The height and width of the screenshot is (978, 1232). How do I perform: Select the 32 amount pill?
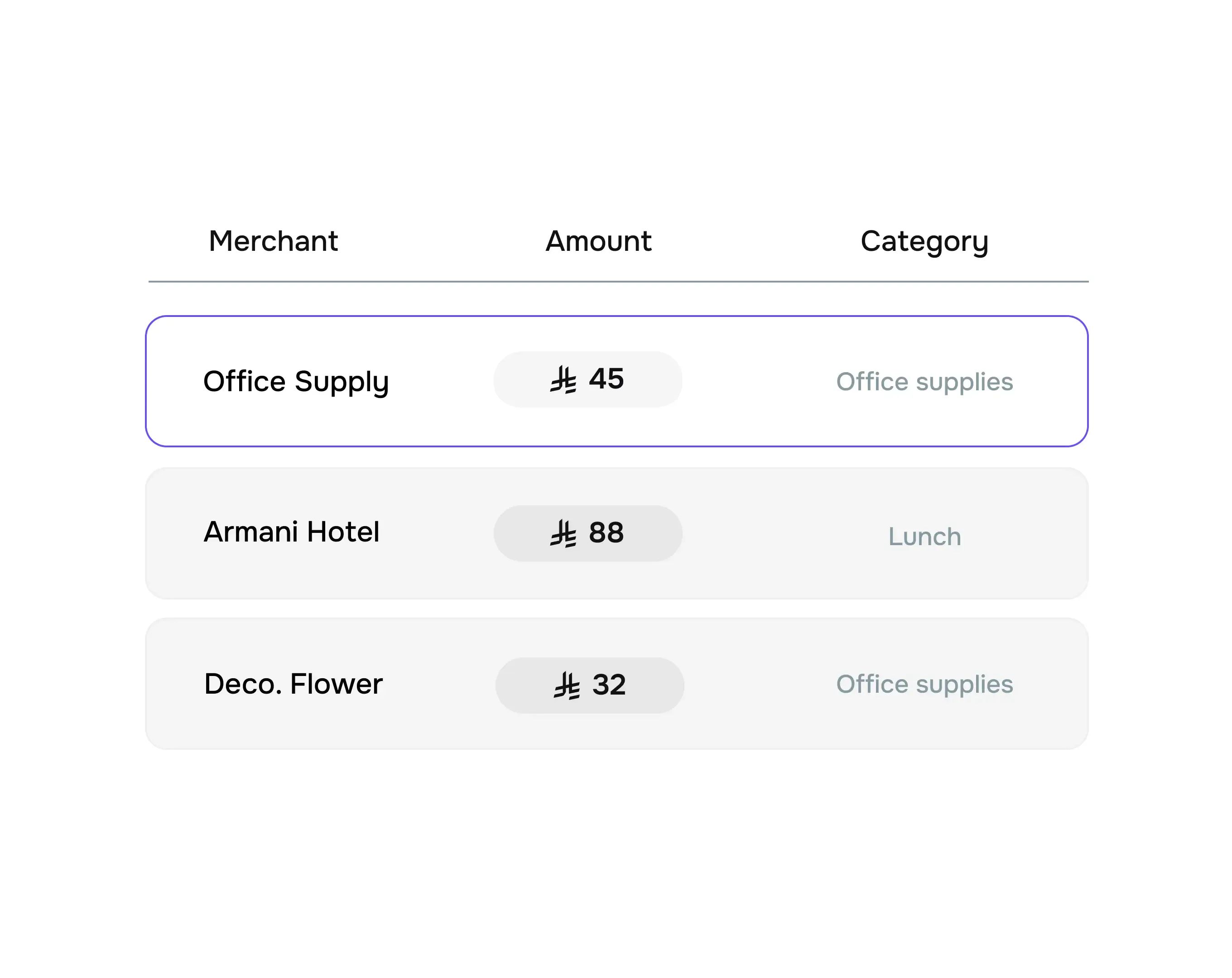590,684
